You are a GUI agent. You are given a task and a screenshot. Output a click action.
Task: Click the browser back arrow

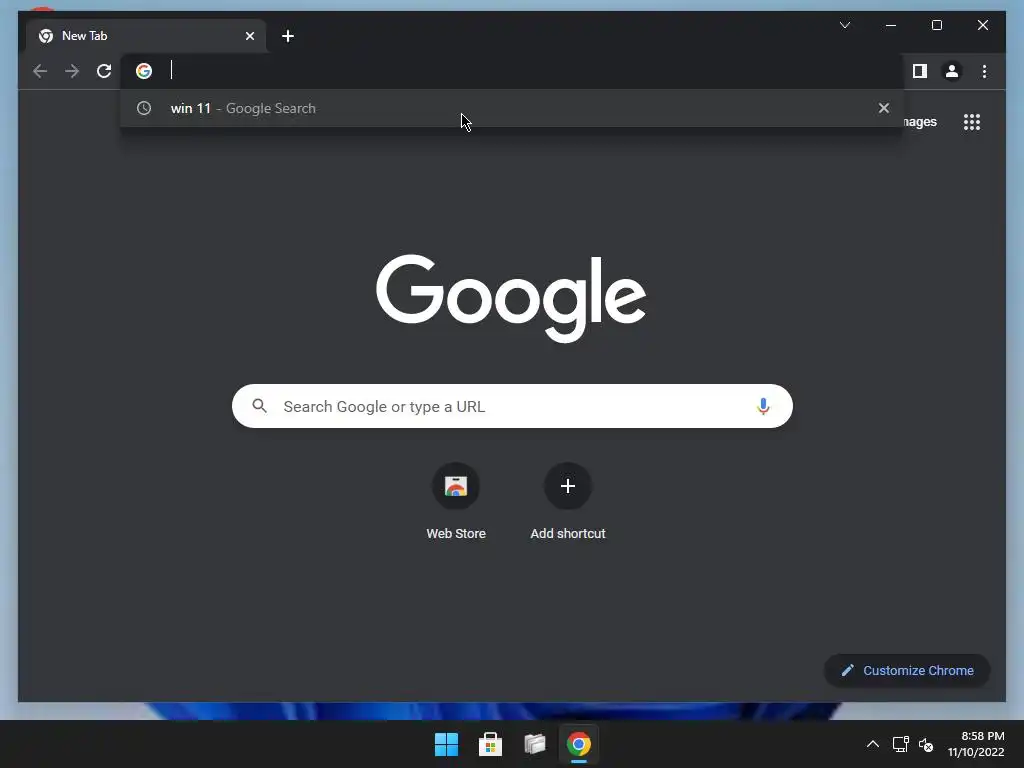tap(40, 71)
